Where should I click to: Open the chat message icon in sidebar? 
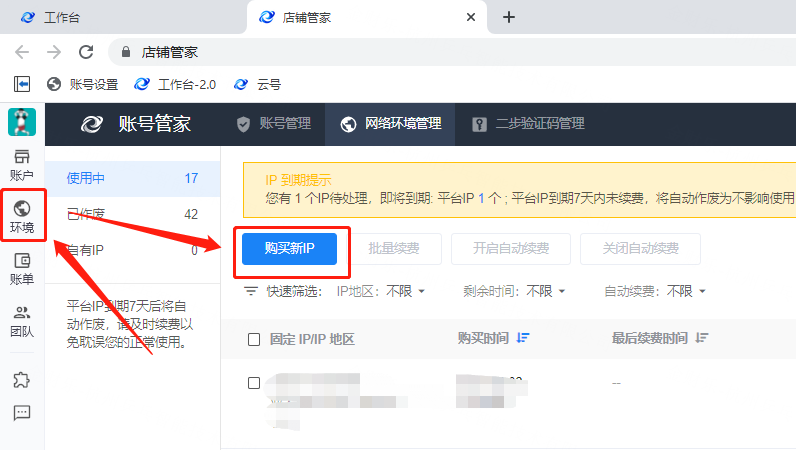(22, 413)
